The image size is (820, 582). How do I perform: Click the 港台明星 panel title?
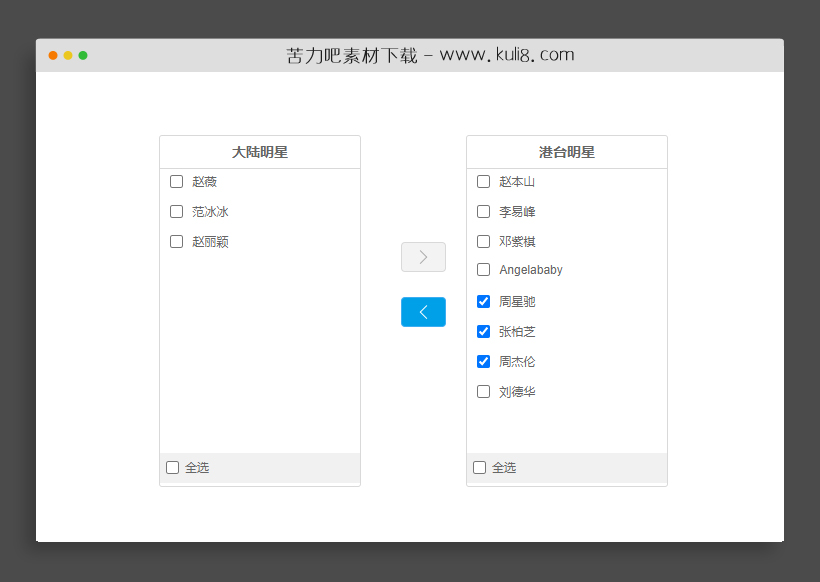566,151
